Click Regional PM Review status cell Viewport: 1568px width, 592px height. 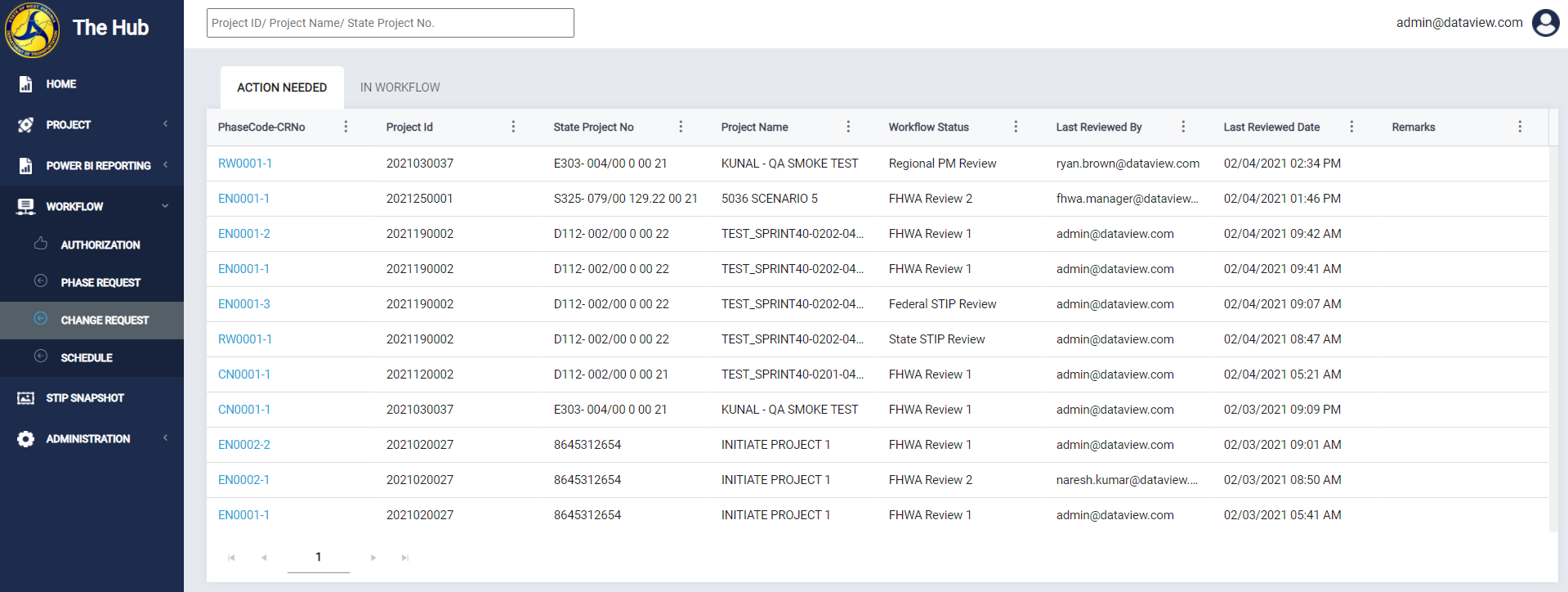(943, 164)
